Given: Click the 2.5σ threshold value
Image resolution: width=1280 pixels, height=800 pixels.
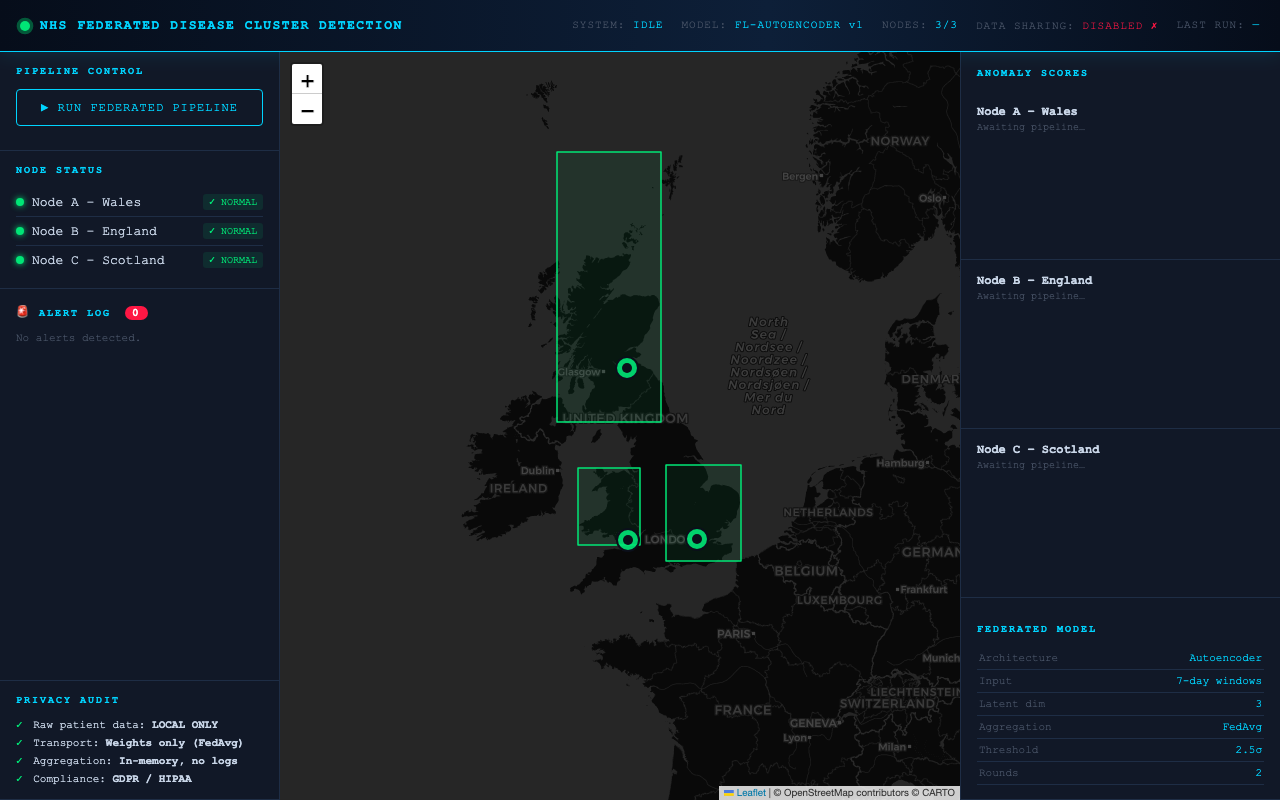Looking at the screenshot, I should click(x=1249, y=750).
